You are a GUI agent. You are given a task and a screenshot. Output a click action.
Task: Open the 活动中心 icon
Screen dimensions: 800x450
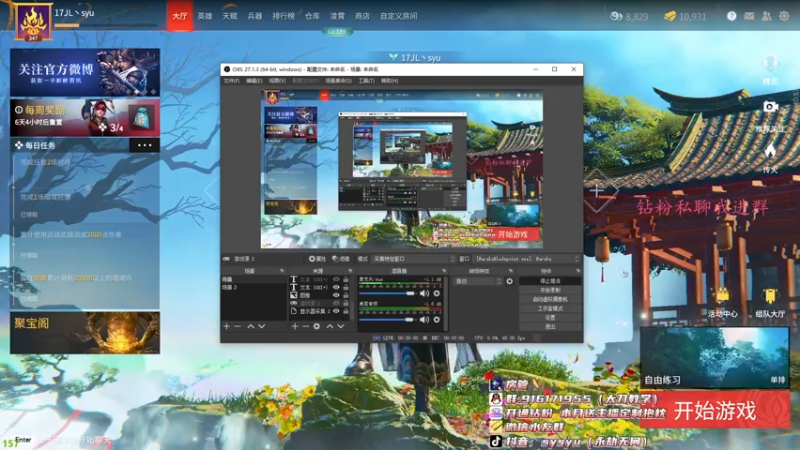(x=722, y=295)
